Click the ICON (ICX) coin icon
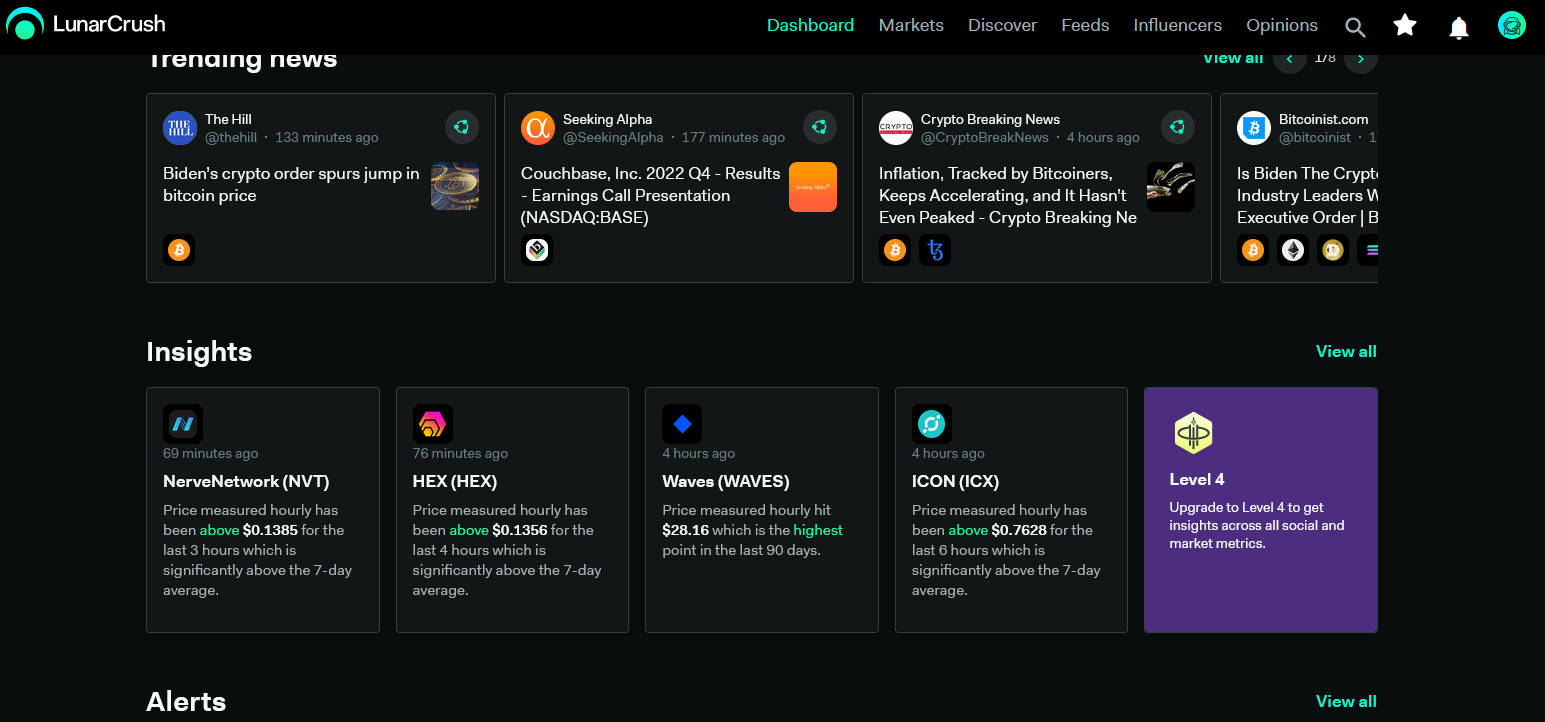 [x=932, y=424]
